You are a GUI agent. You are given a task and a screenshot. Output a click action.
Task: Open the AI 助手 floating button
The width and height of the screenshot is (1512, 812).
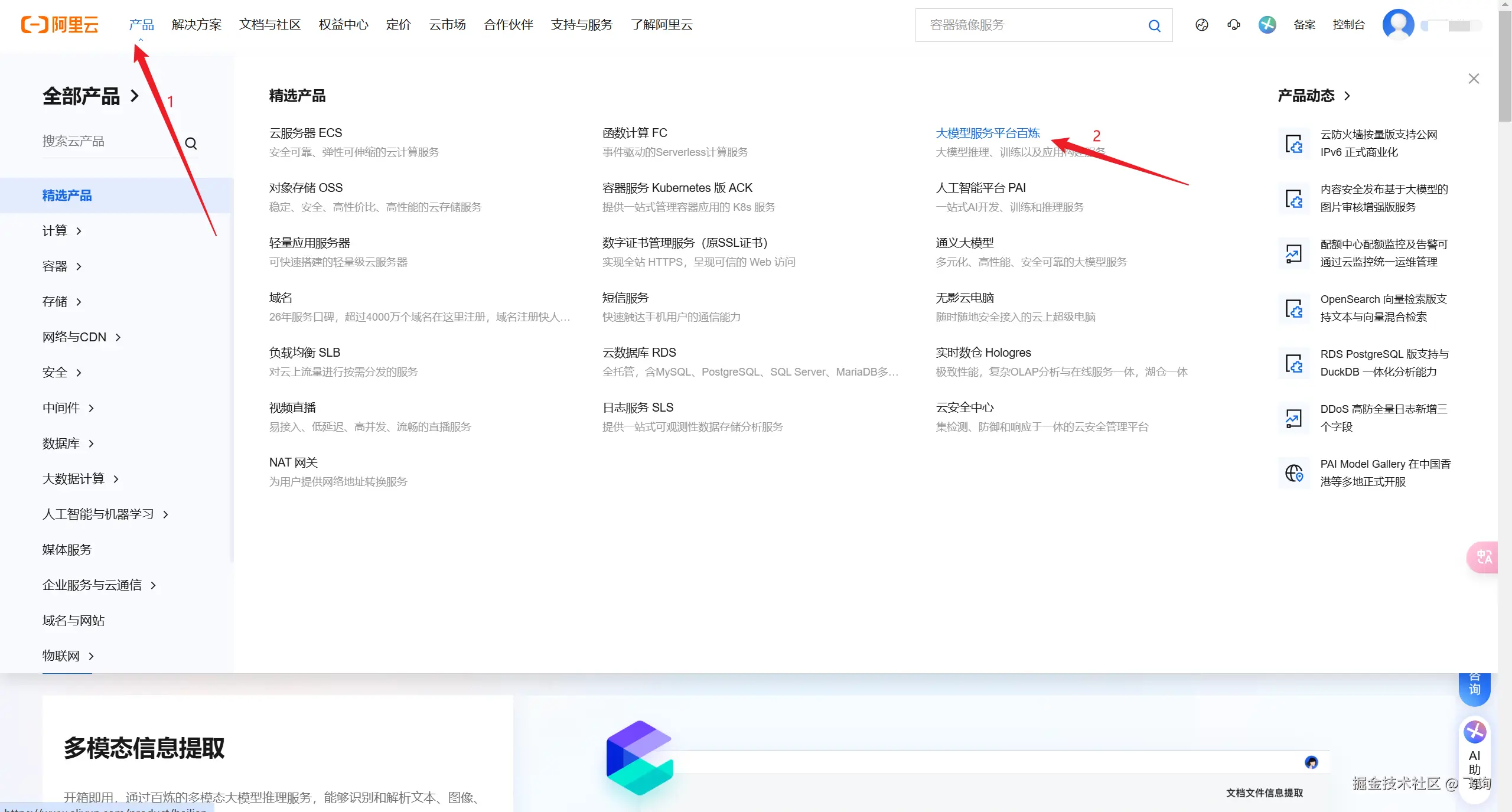[1474, 757]
